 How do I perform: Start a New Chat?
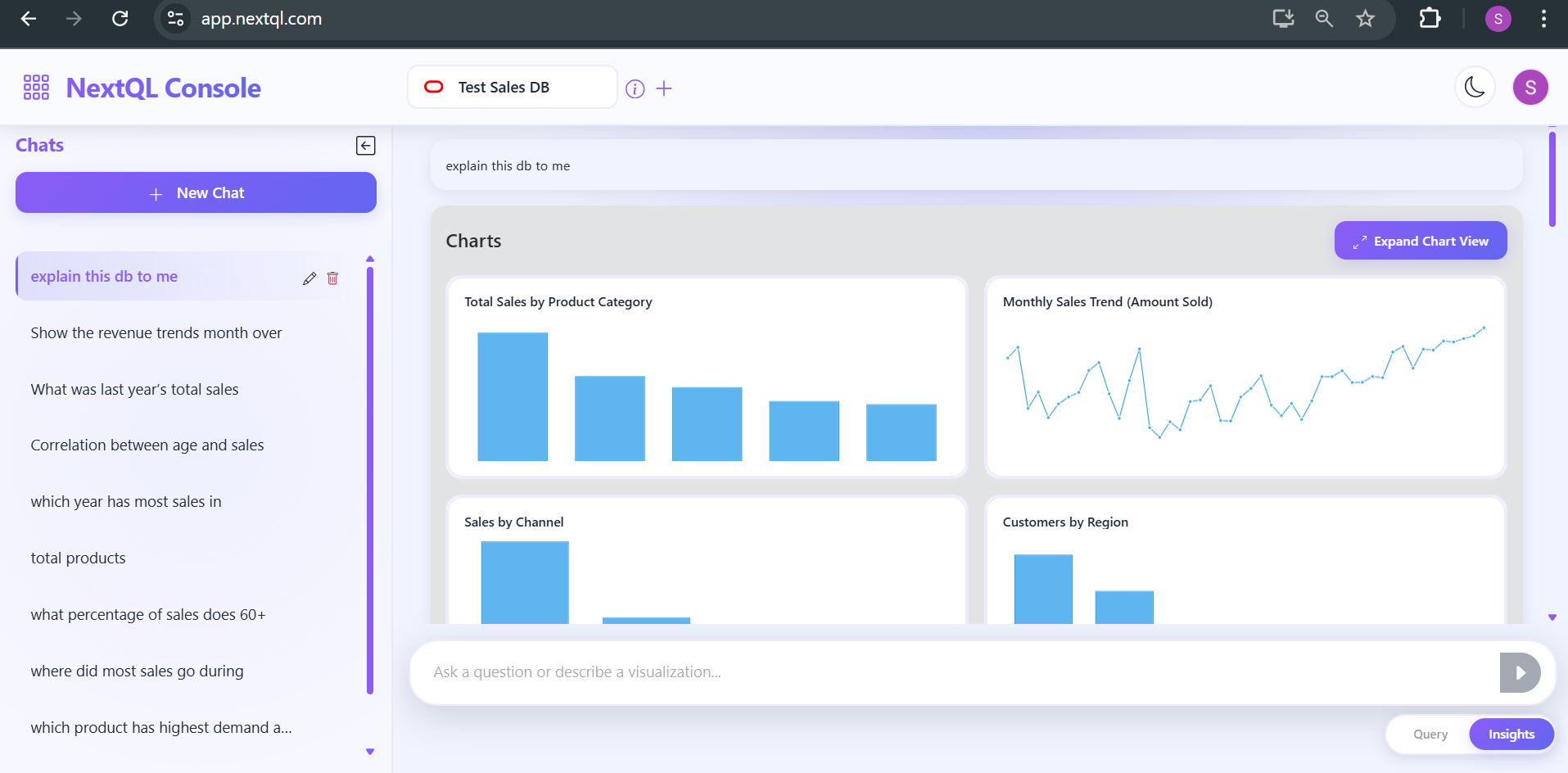(196, 192)
